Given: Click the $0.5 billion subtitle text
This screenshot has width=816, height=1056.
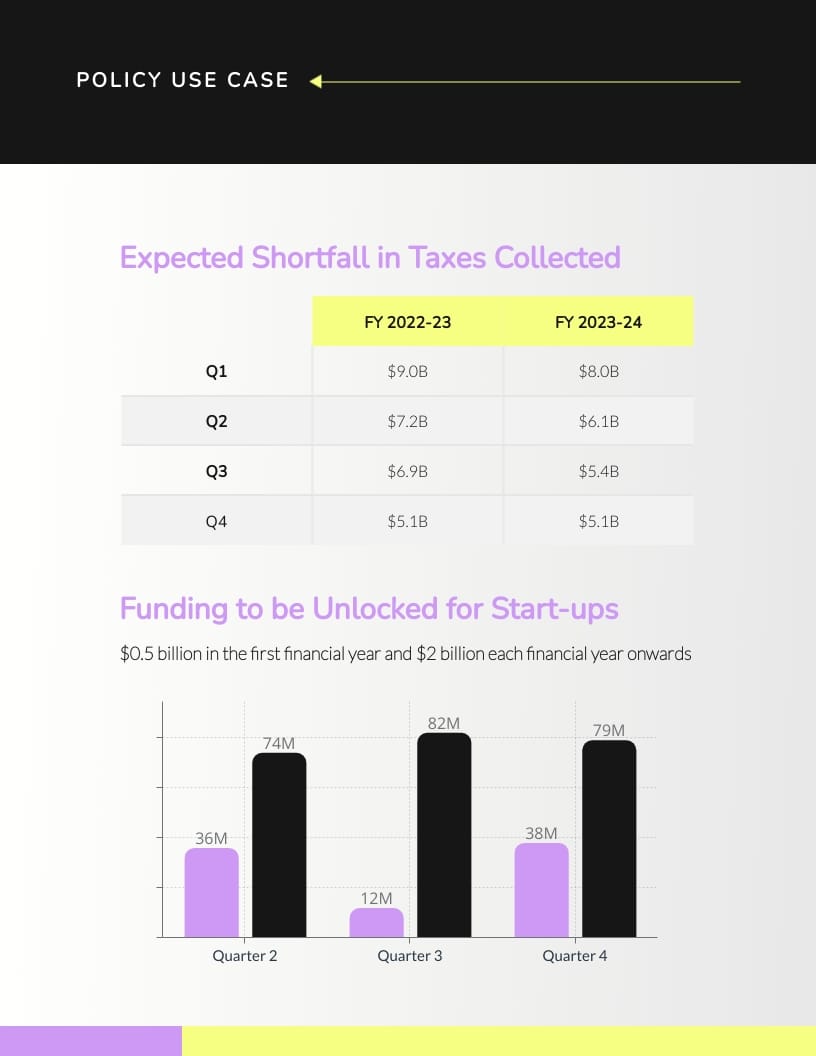Looking at the screenshot, I should tap(405, 655).
